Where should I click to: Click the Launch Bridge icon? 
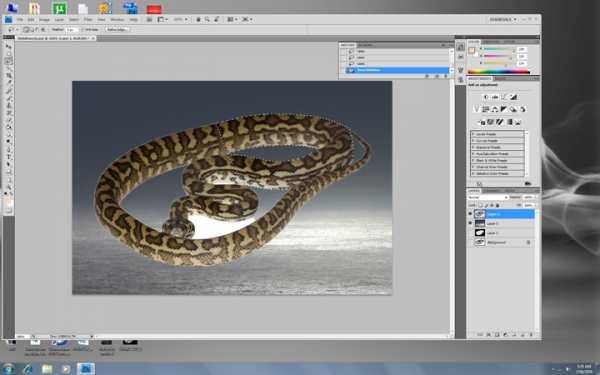150,19
